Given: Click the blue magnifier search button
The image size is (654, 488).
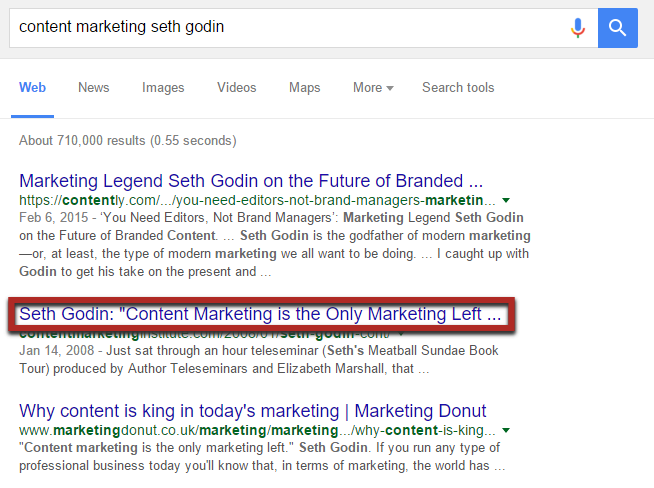Looking at the screenshot, I should (x=618, y=28).
